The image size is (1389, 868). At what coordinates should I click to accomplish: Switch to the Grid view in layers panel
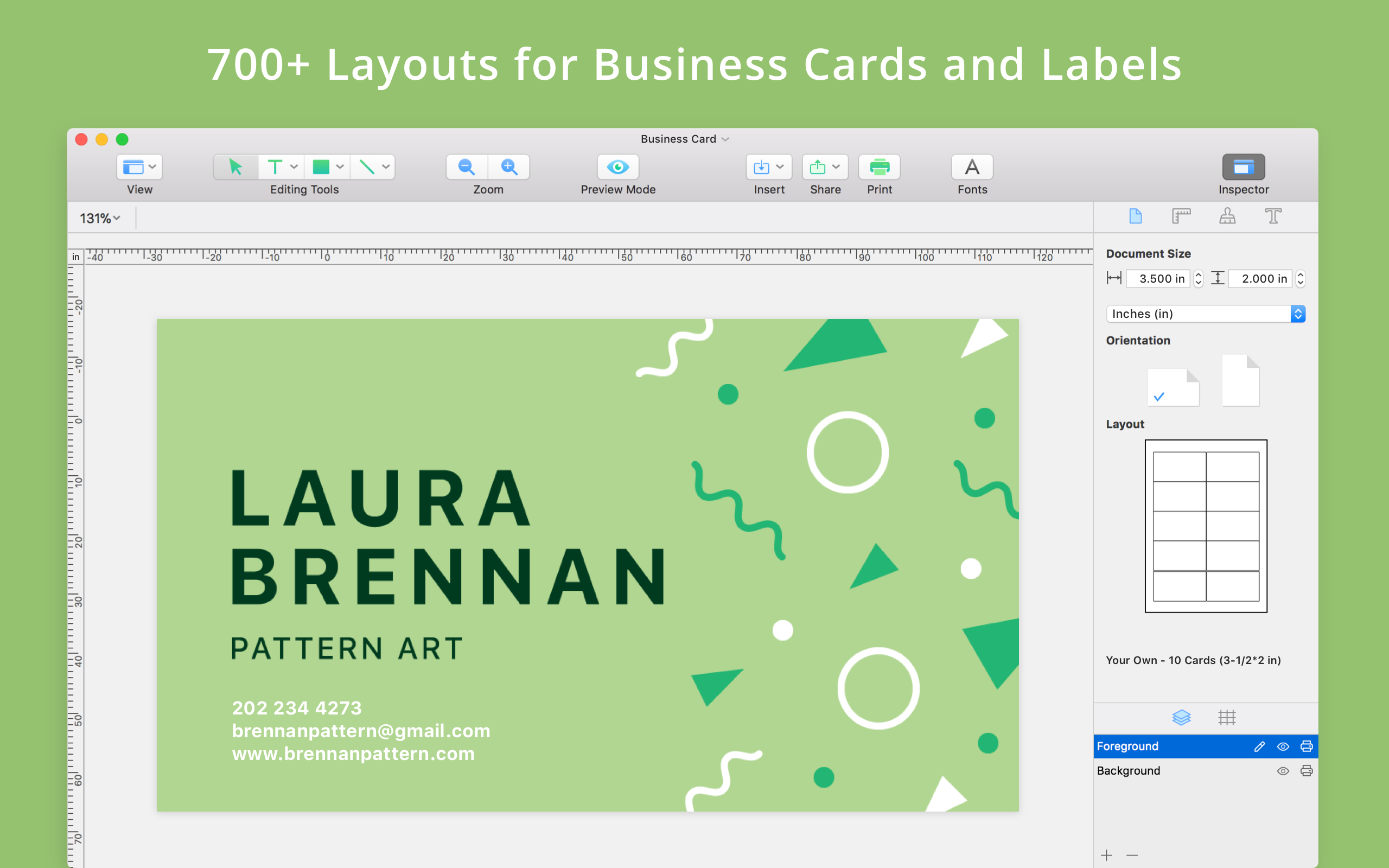[1228, 718]
